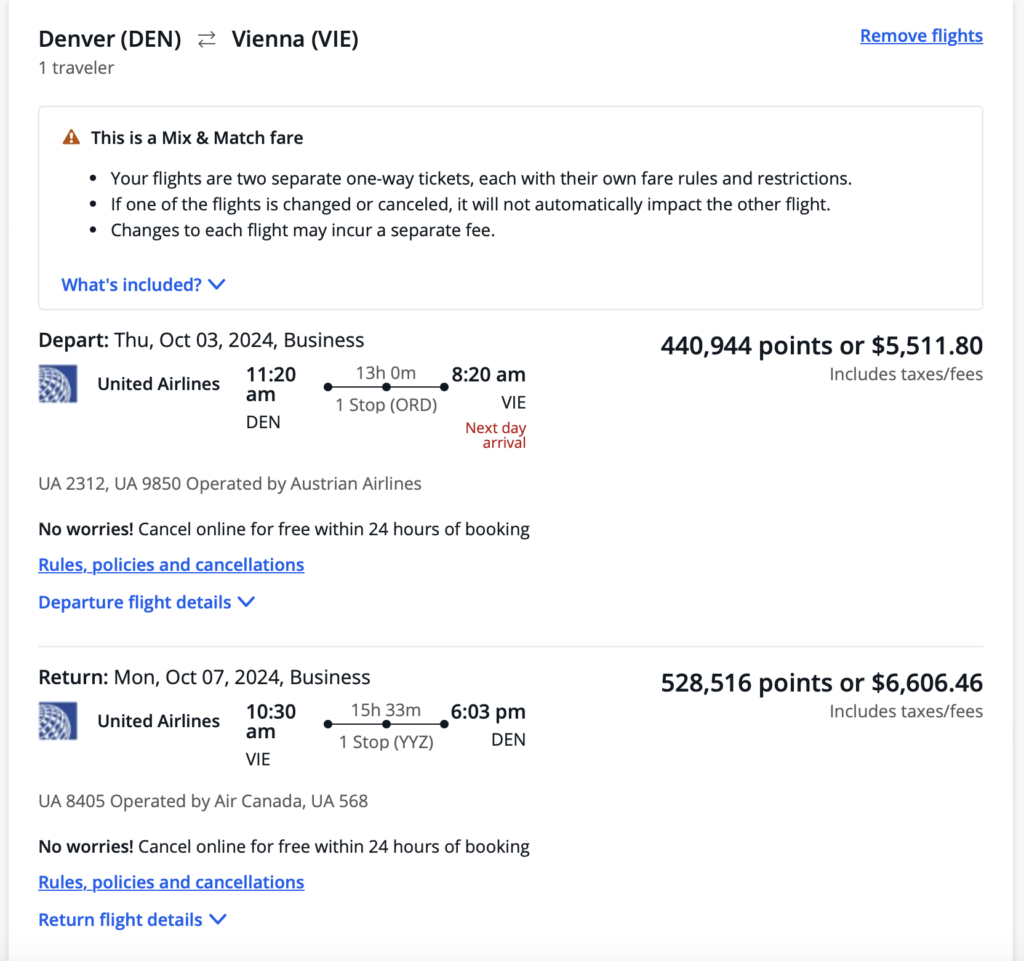Click the red Next day arrival notice
Viewport: 1024px width, 961px height.
(495, 435)
